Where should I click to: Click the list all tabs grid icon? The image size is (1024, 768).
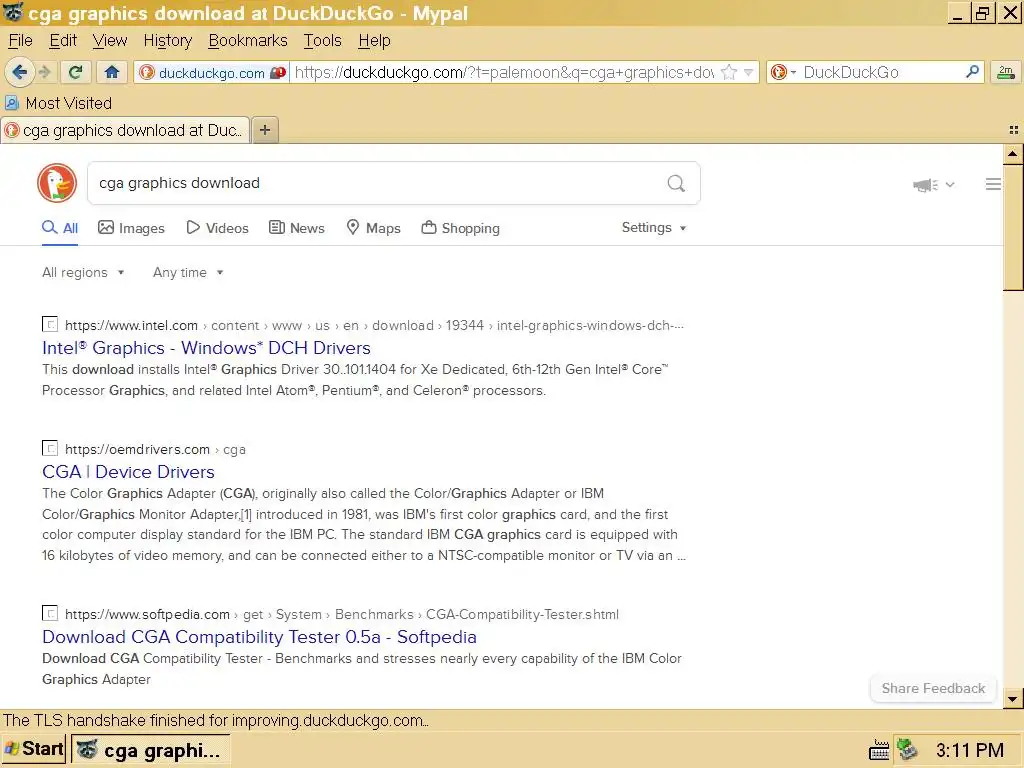(1014, 130)
